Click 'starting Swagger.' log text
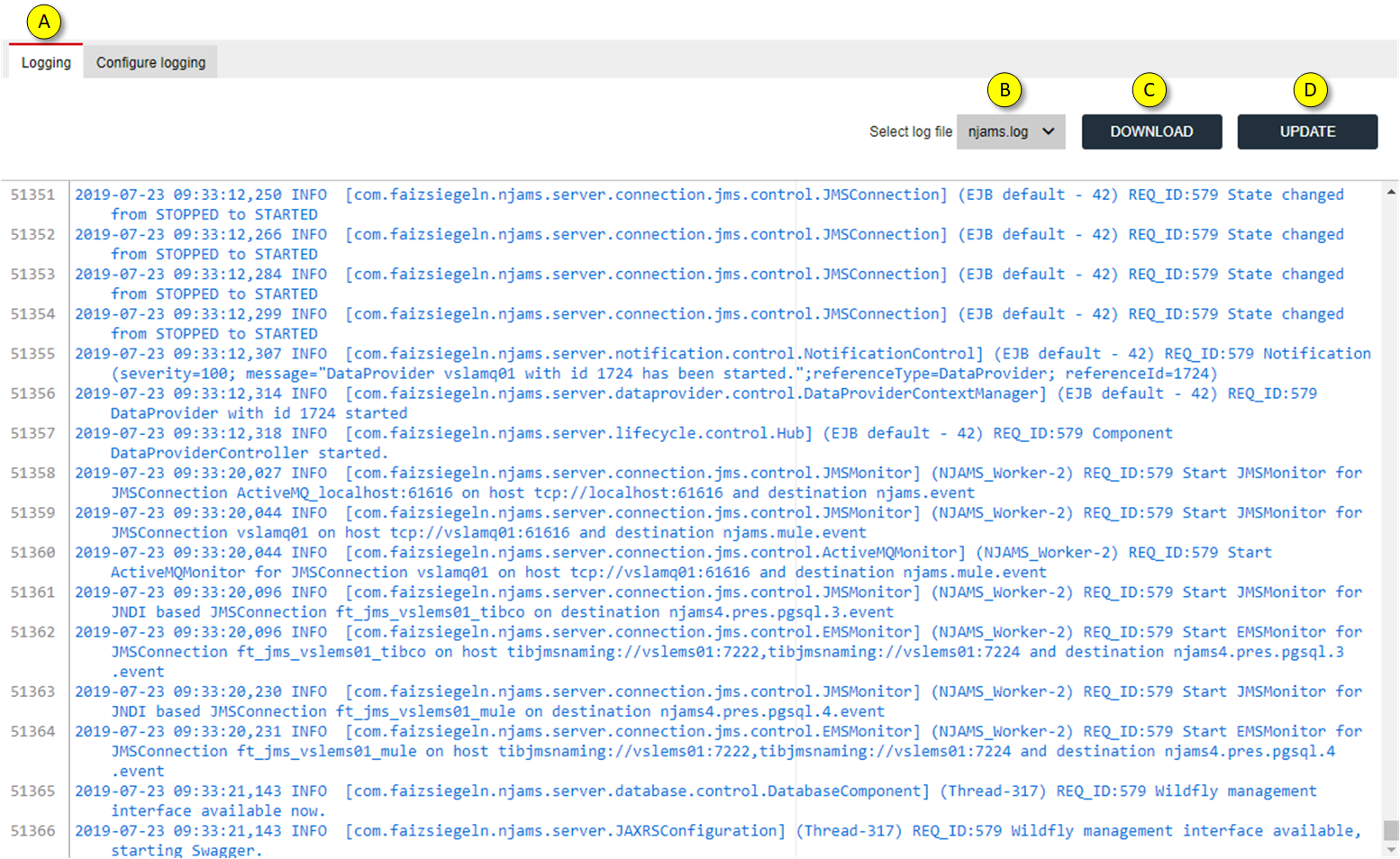Image resolution: width=1400 pixels, height=859 pixels. point(186,850)
